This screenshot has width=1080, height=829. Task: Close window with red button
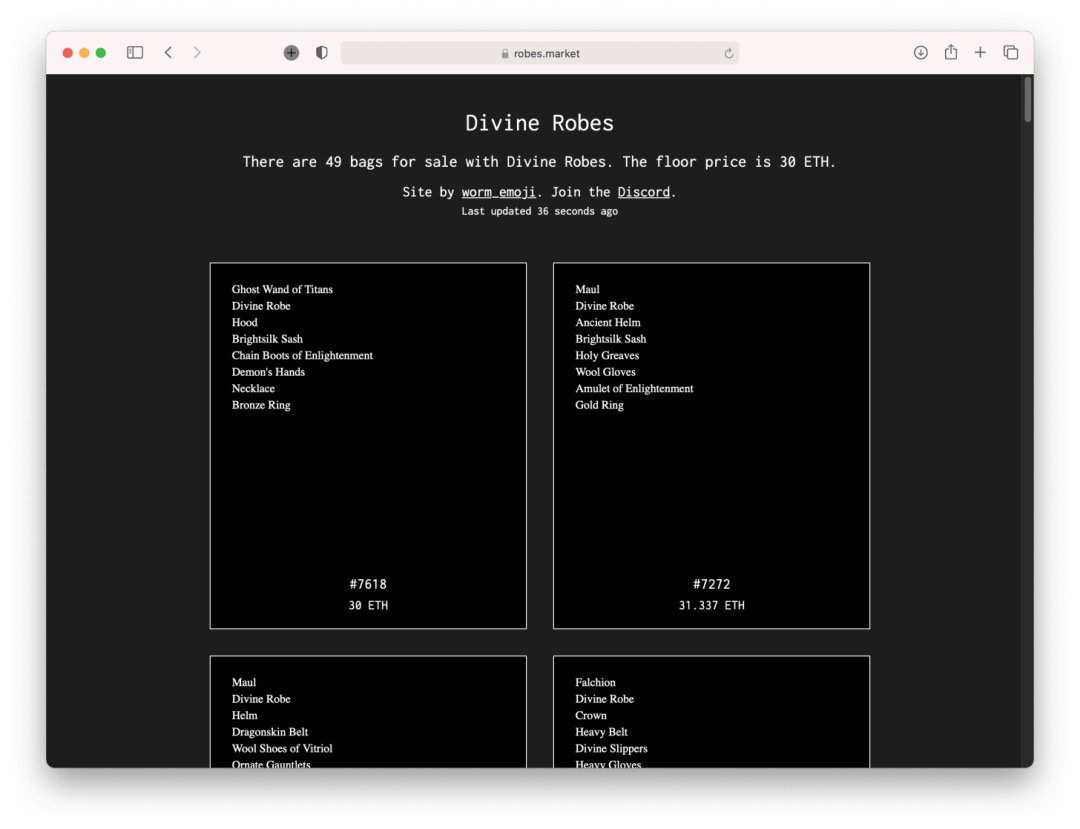[68, 53]
